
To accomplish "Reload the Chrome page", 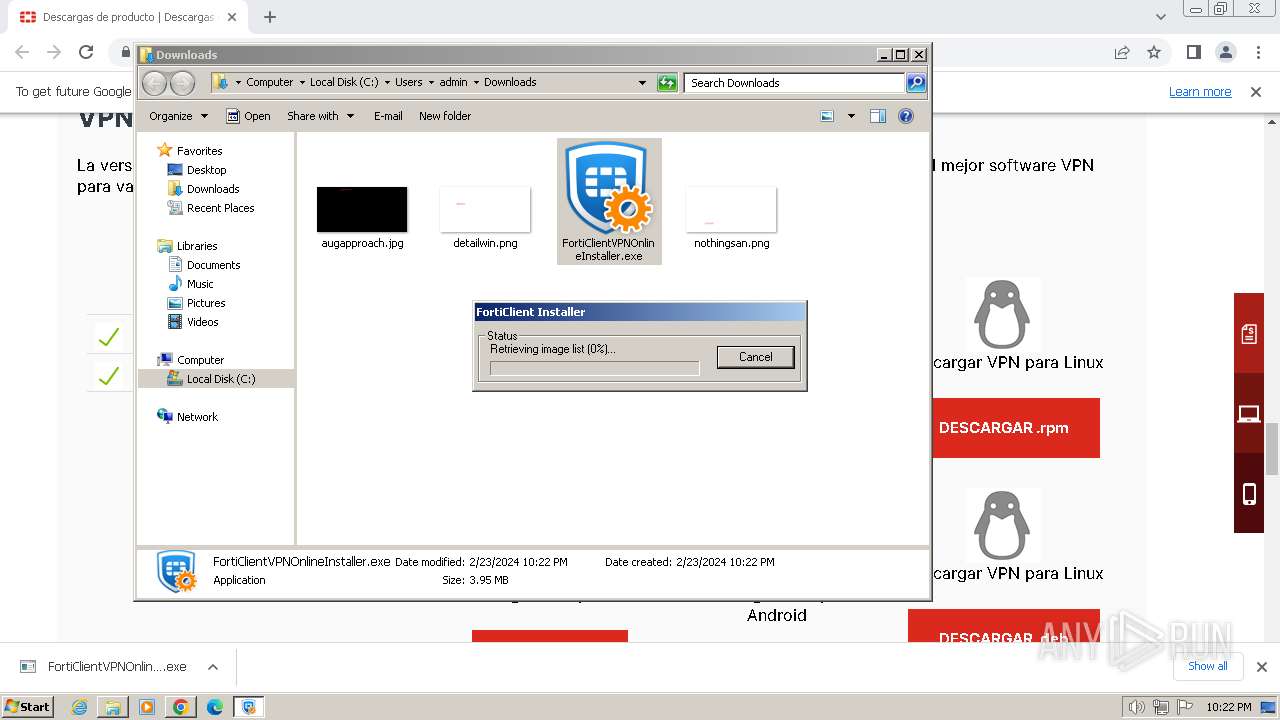I will pyautogui.click(x=86, y=52).
